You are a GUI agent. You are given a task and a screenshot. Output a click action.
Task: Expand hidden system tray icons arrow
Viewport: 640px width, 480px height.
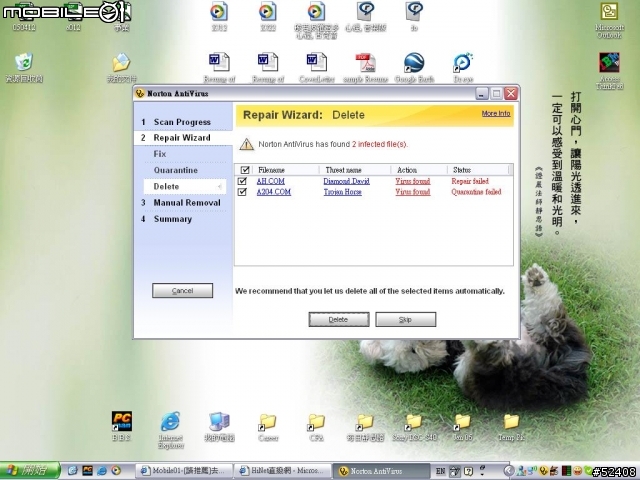[x=509, y=471]
